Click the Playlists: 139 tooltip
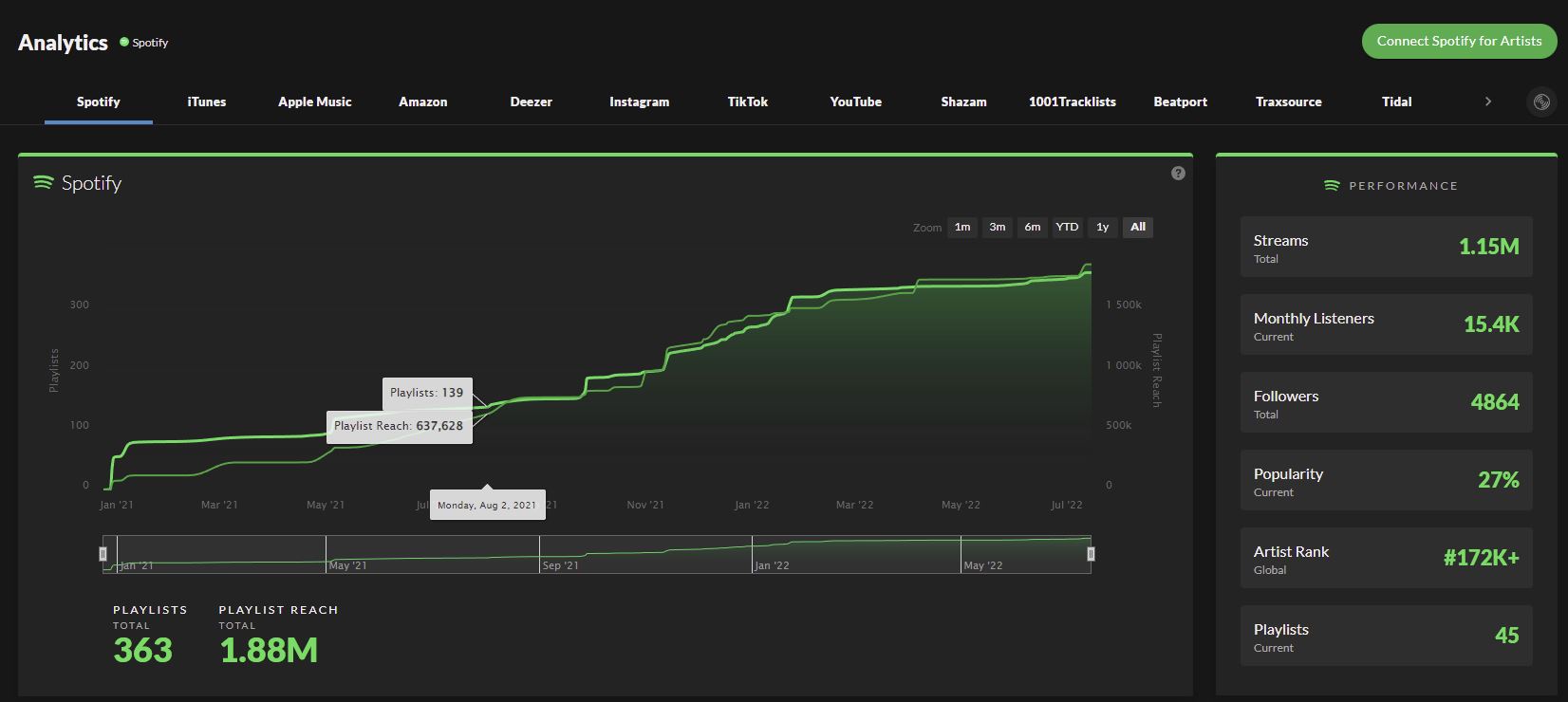 [x=427, y=393]
